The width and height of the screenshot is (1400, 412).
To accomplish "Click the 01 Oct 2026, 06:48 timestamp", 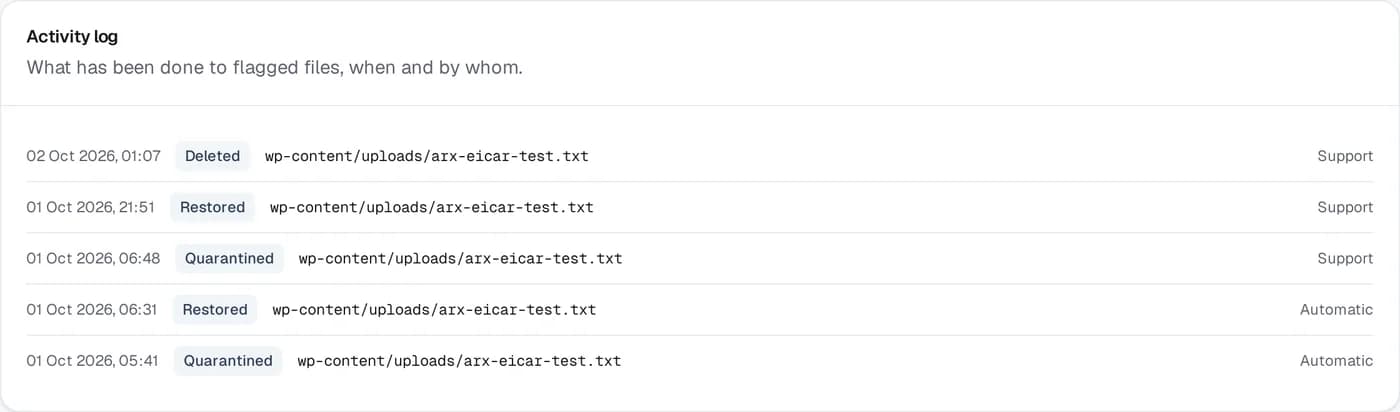I will (x=93, y=258).
